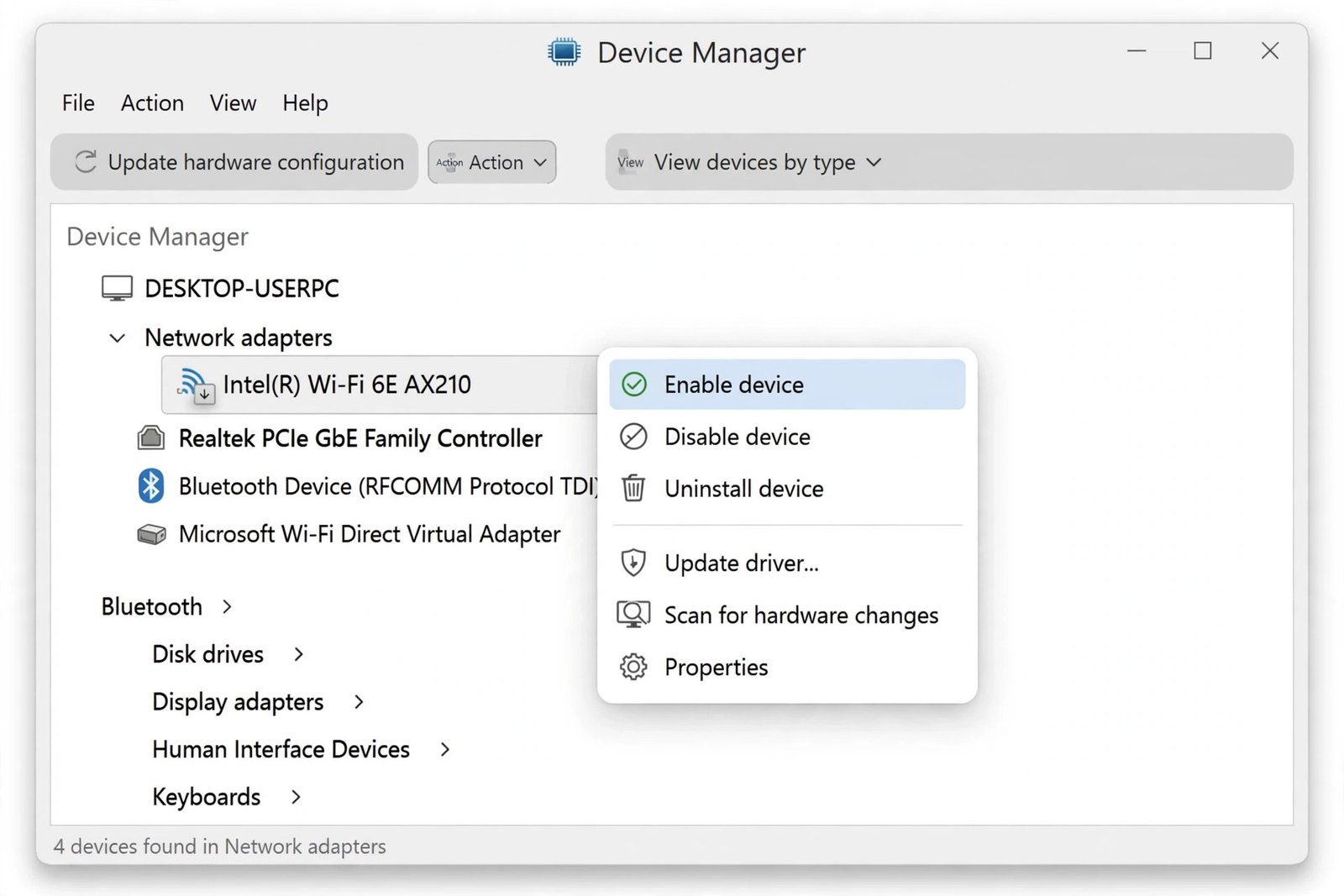Select the Bluetooth category label
Image resolution: width=1344 pixels, height=896 pixels.
coord(152,606)
